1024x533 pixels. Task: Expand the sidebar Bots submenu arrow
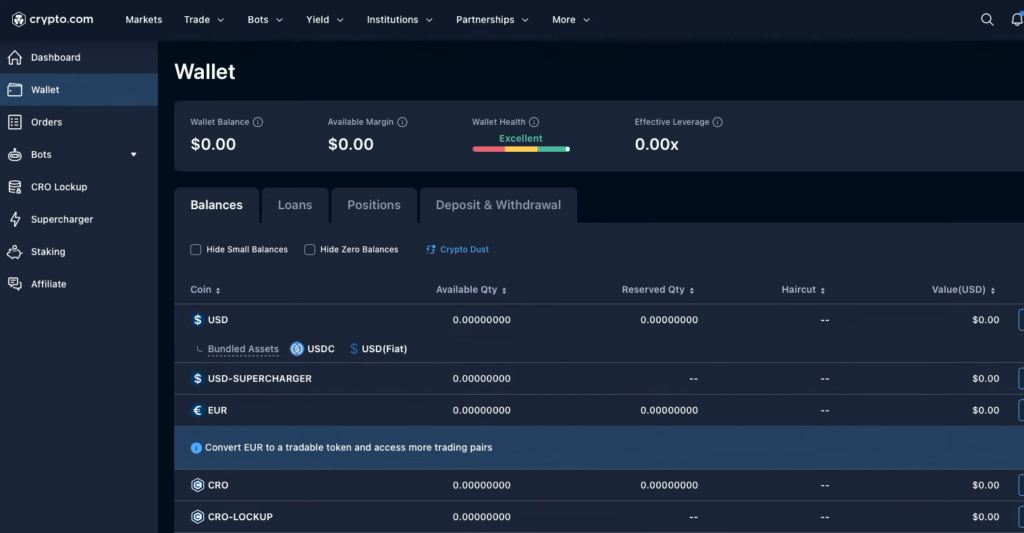[133, 155]
